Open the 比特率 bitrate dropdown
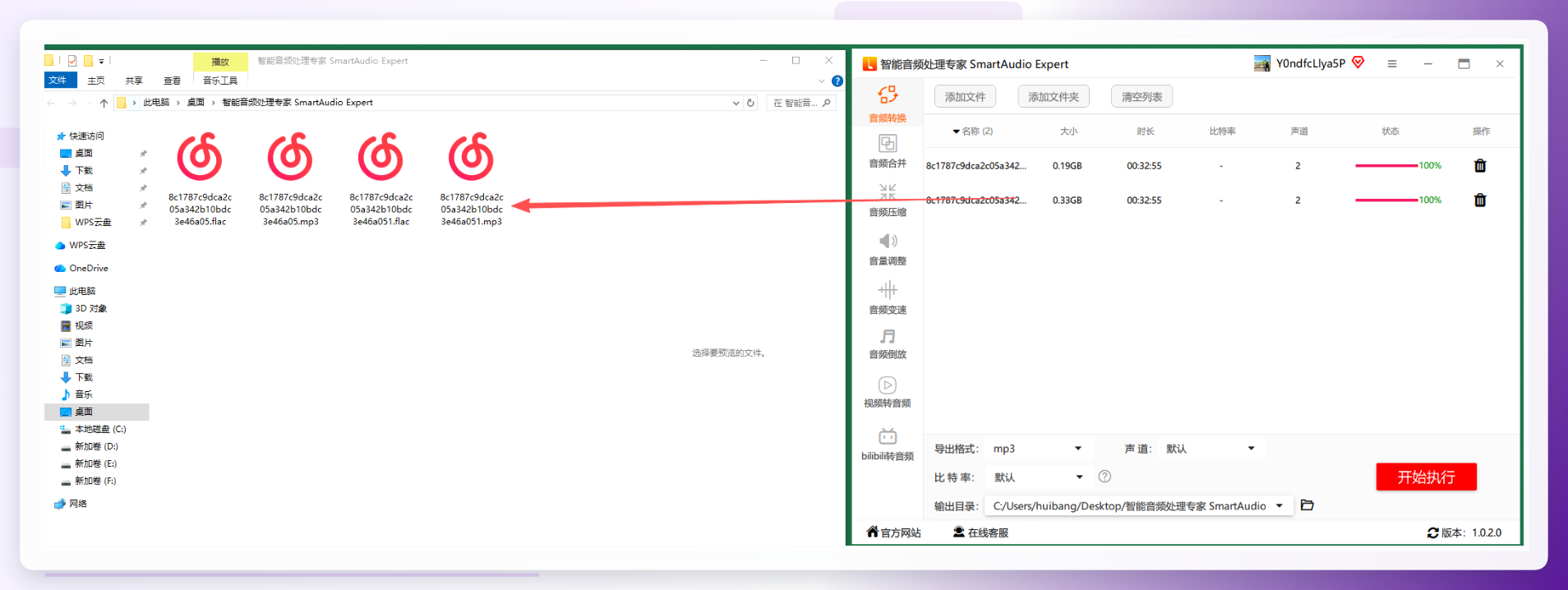This screenshot has height=590, width=1568. coord(1038,477)
